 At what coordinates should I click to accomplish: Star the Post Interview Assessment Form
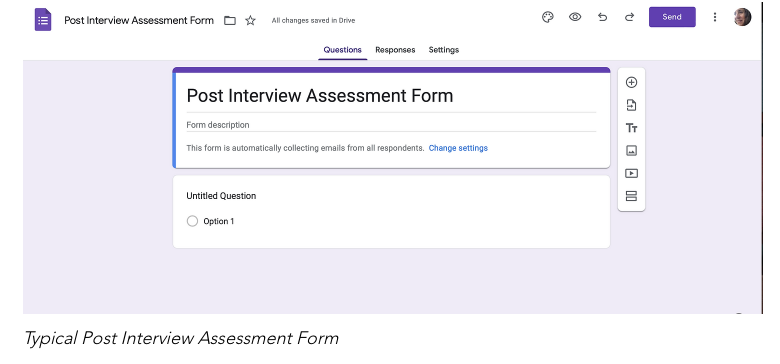[x=250, y=20]
